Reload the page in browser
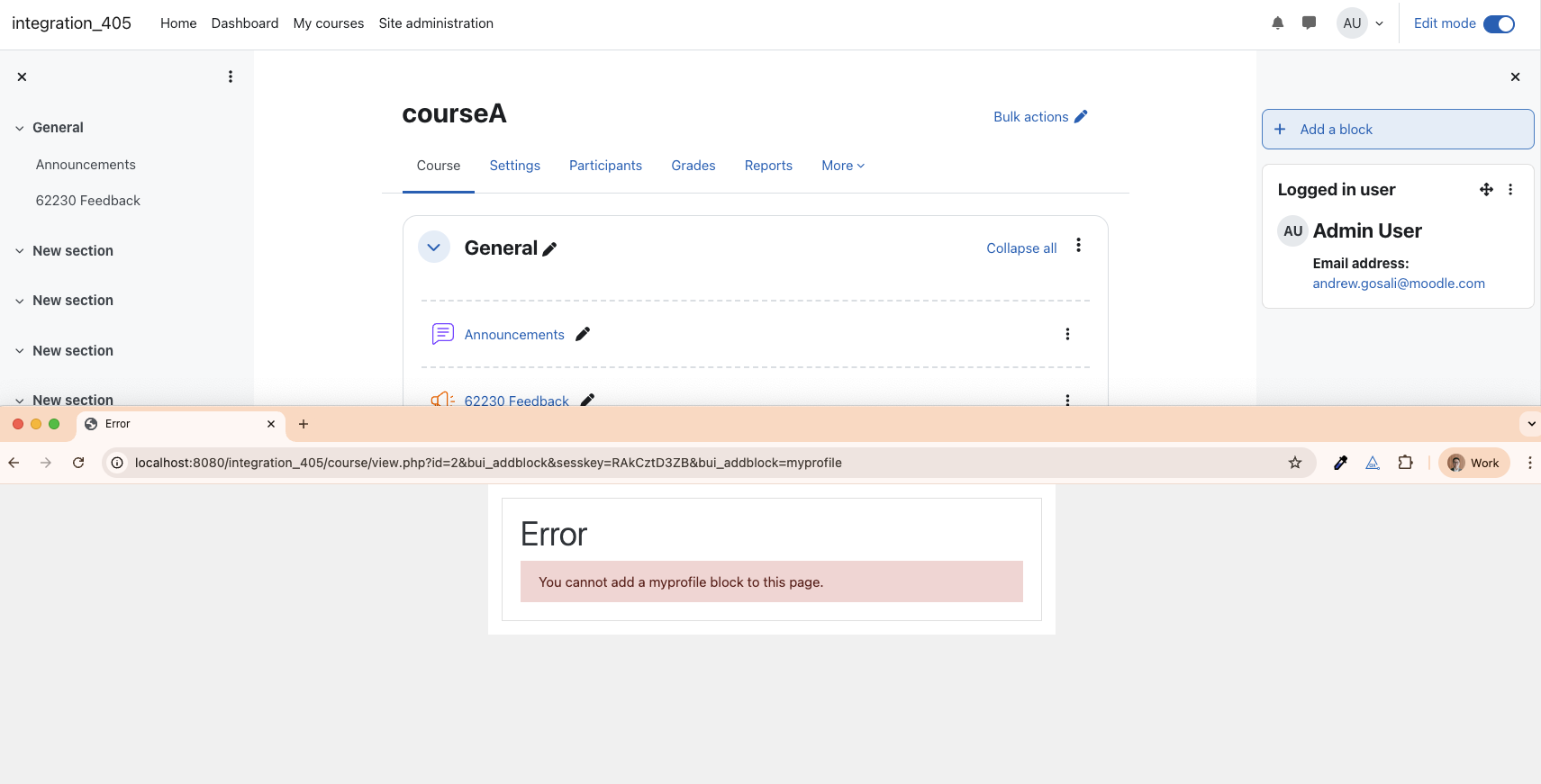Viewport: 1541px width, 784px height. coord(78,463)
